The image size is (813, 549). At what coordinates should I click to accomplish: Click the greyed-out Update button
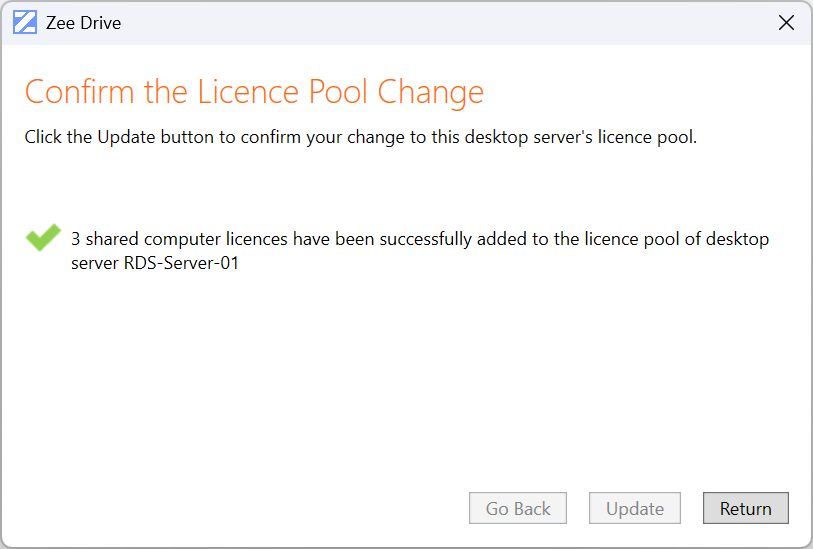635,508
